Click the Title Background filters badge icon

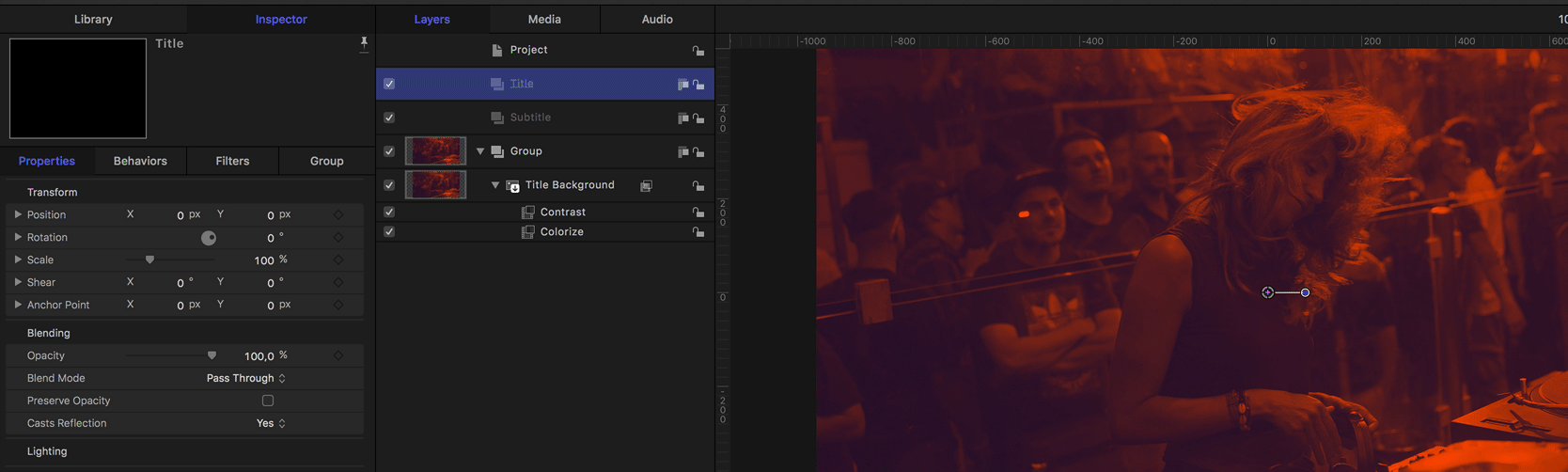(647, 186)
